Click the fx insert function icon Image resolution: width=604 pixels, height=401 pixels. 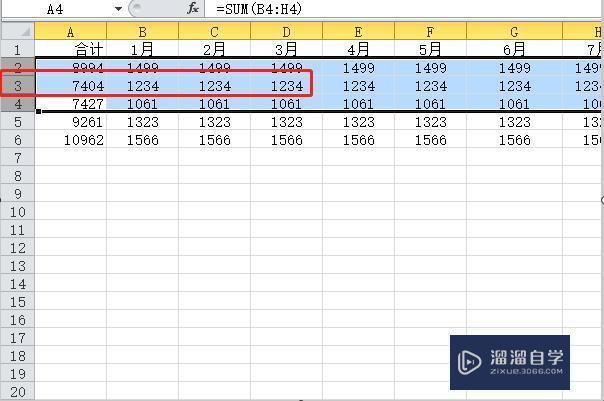pyautogui.click(x=193, y=8)
